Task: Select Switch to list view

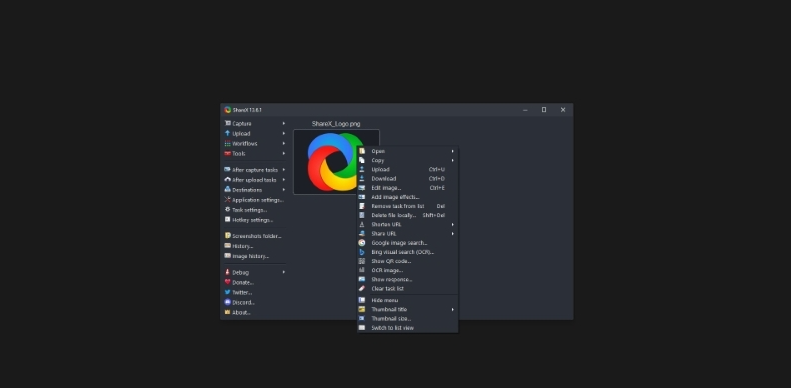Action: click(407, 328)
